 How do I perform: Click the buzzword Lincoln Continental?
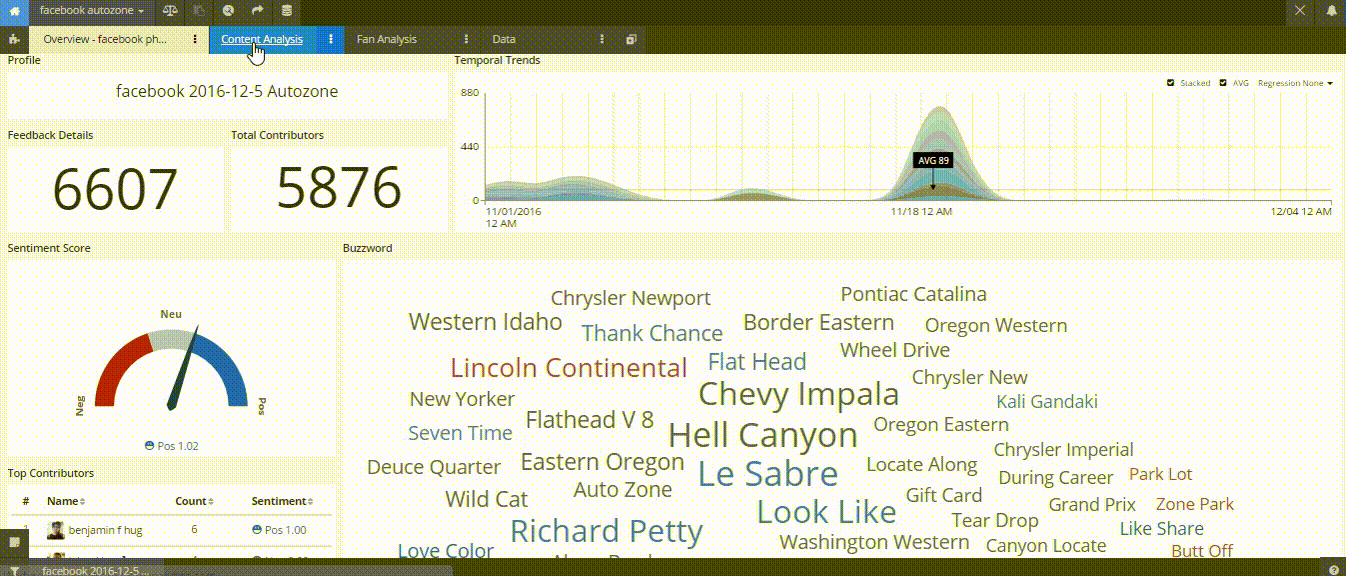(569, 368)
